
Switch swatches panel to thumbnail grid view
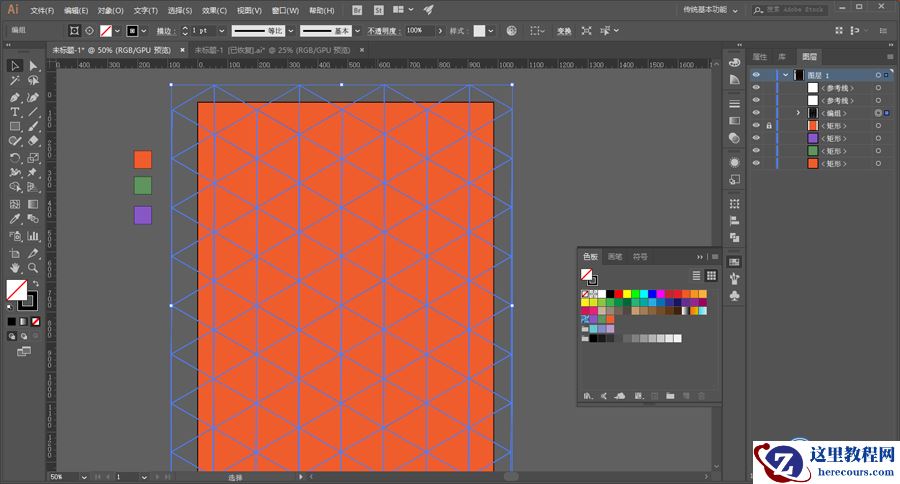(x=711, y=276)
